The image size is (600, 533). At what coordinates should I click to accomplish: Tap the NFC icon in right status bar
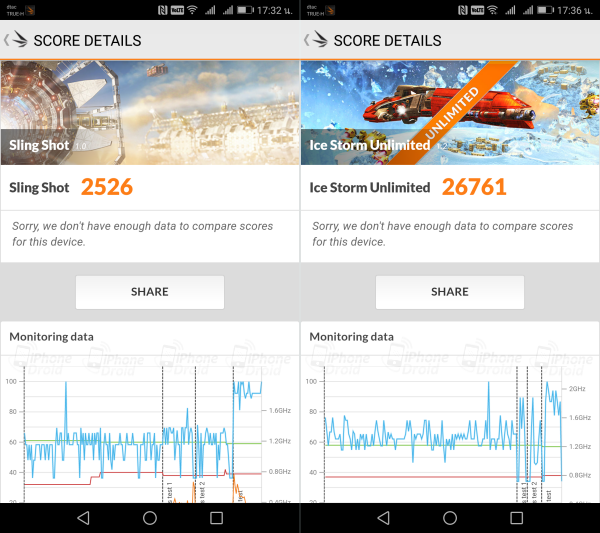462,10
